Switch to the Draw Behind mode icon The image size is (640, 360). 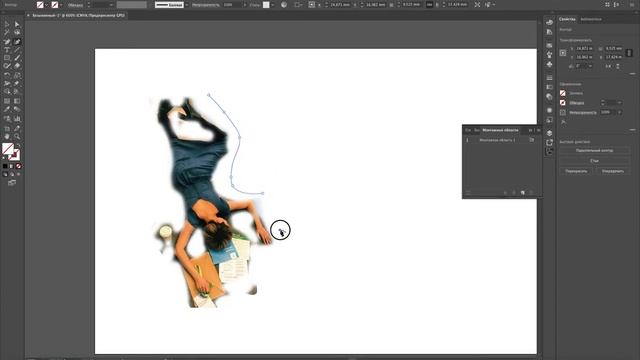(11, 174)
